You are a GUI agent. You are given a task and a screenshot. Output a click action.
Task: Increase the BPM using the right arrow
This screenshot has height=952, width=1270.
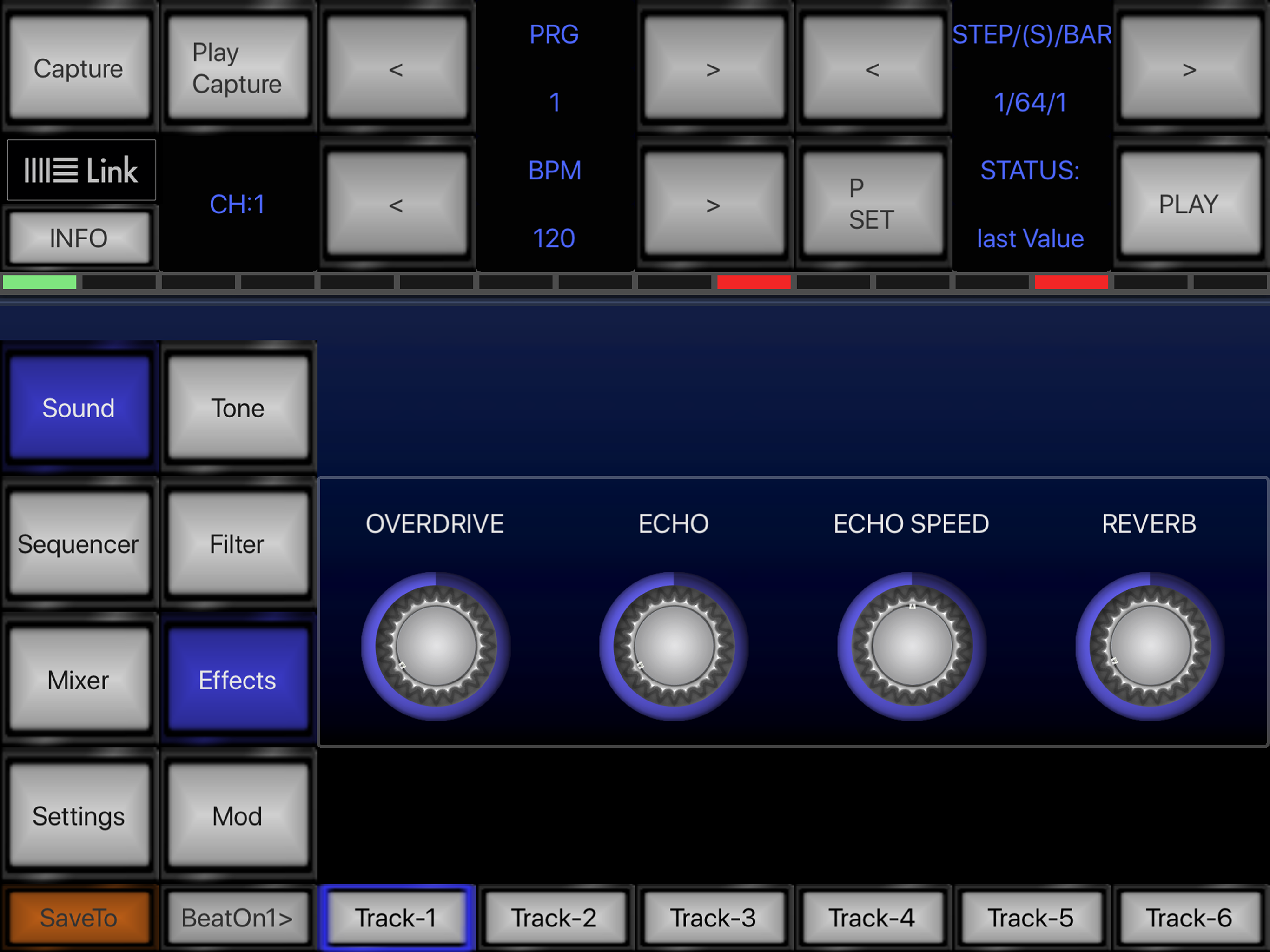click(x=714, y=205)
